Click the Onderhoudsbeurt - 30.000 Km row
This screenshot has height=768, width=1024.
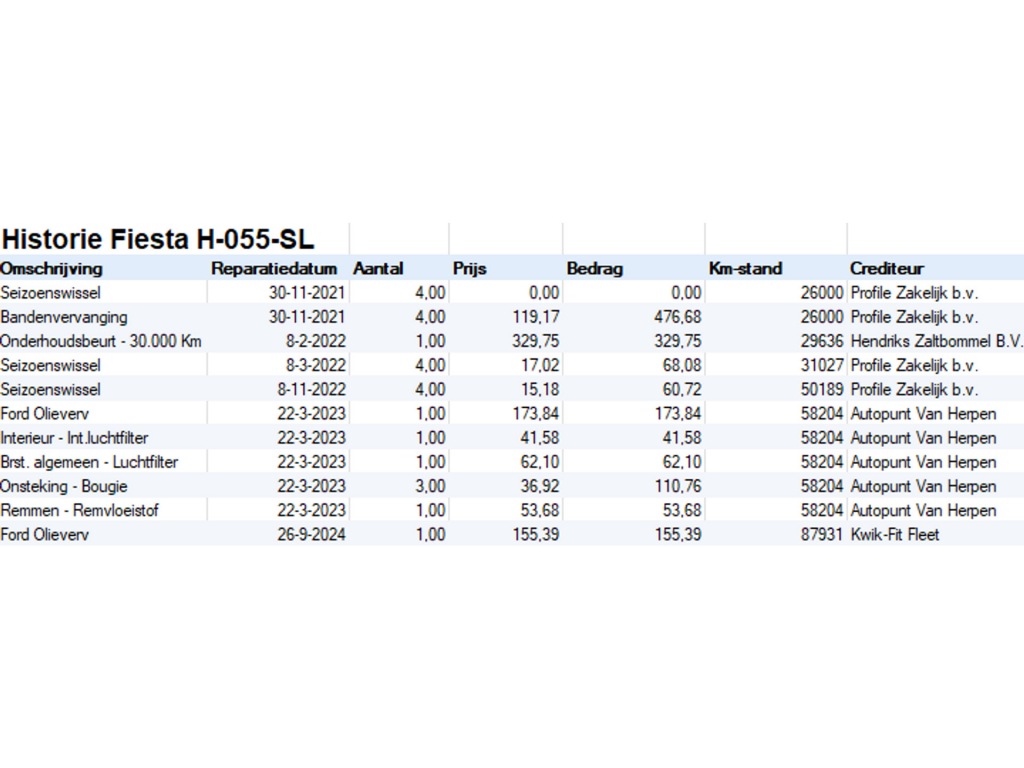coord(101,341)
